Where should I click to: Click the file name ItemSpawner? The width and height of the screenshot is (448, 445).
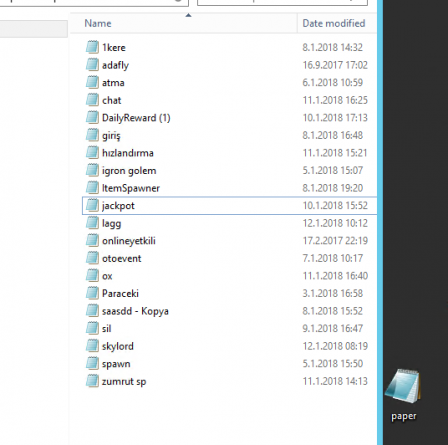(x=131, y=188)
